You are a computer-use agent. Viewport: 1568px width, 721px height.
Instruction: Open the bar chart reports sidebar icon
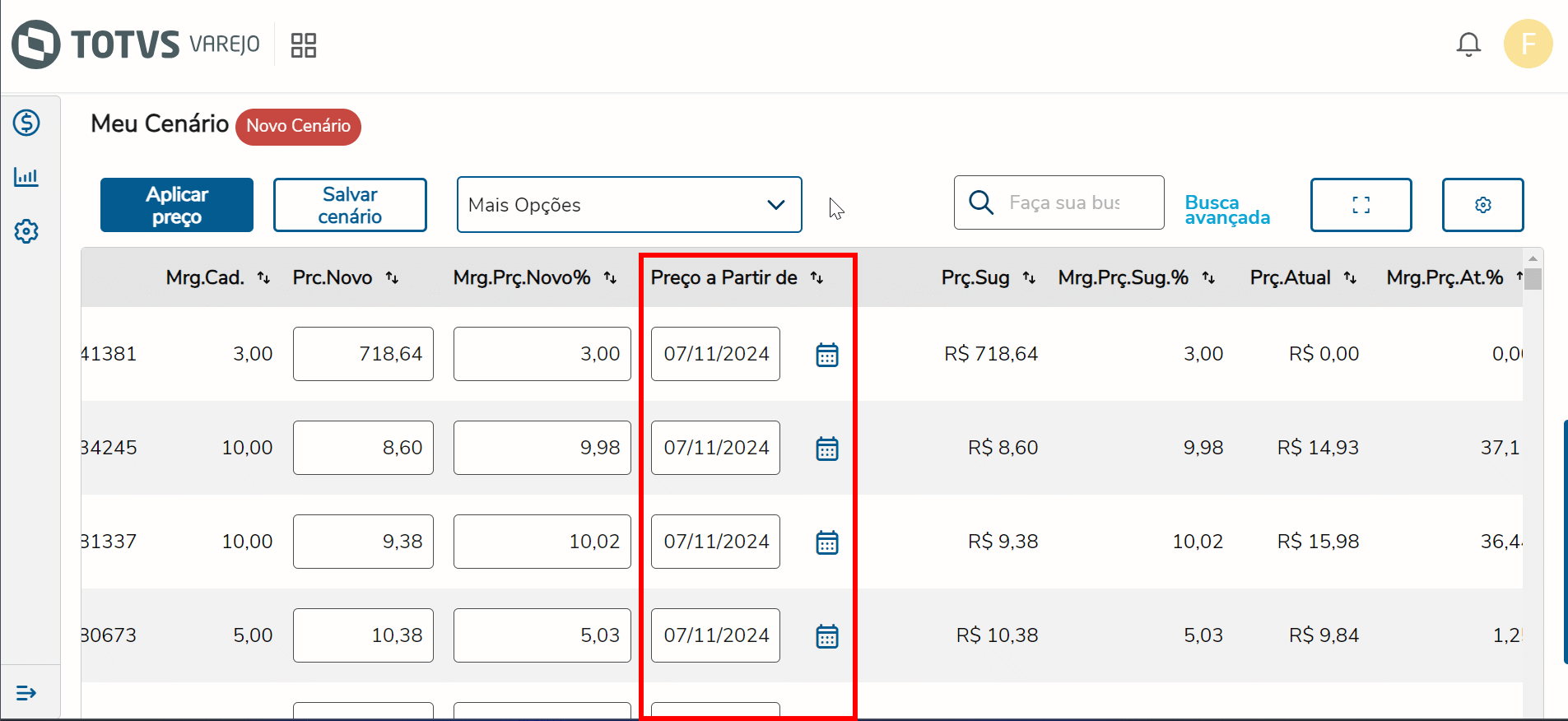[26, 177]
